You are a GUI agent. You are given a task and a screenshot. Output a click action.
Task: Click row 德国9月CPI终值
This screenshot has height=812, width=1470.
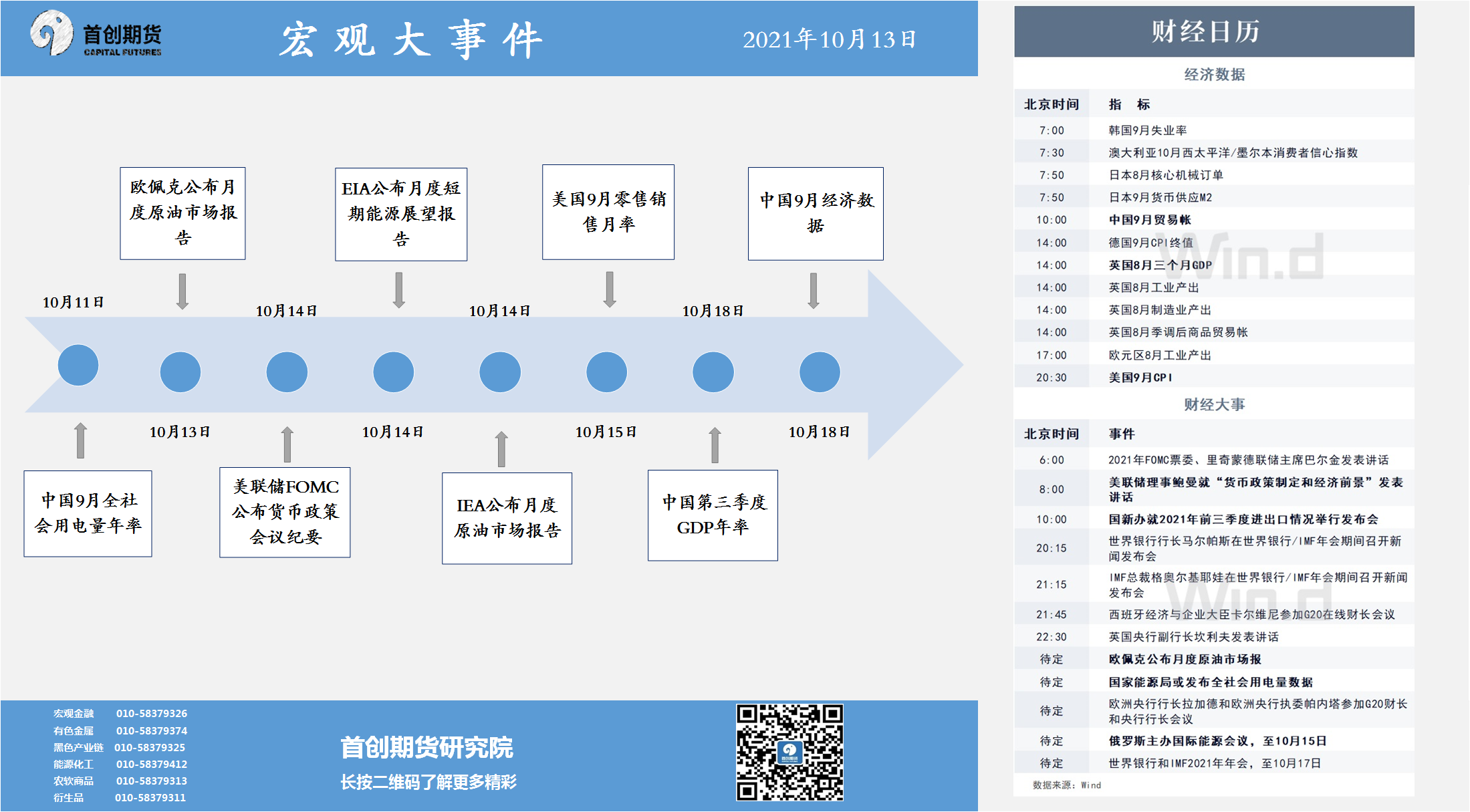pyautogui.click(x=1214, y=243)
